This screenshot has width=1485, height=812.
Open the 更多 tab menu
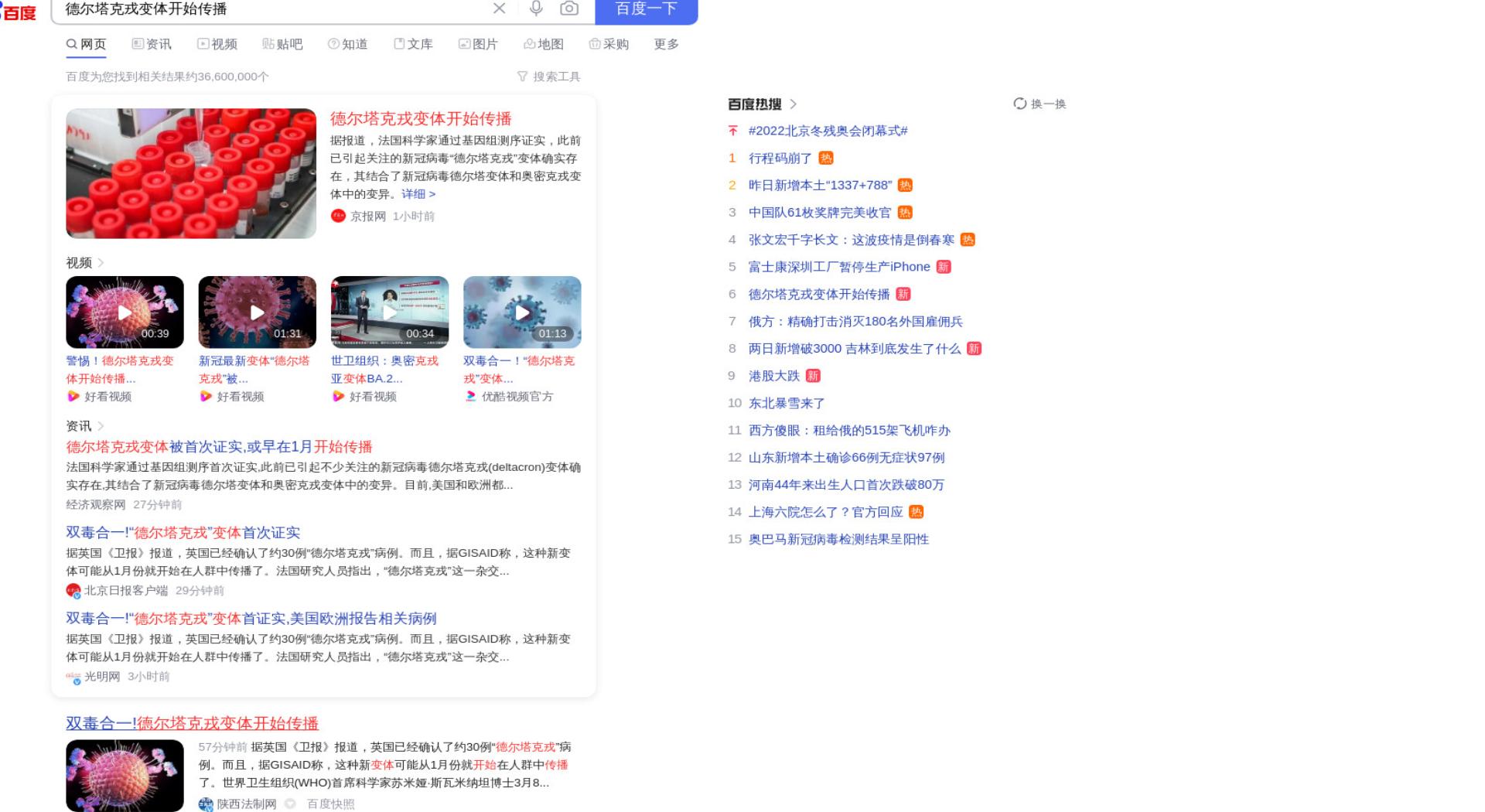(666, 44)
